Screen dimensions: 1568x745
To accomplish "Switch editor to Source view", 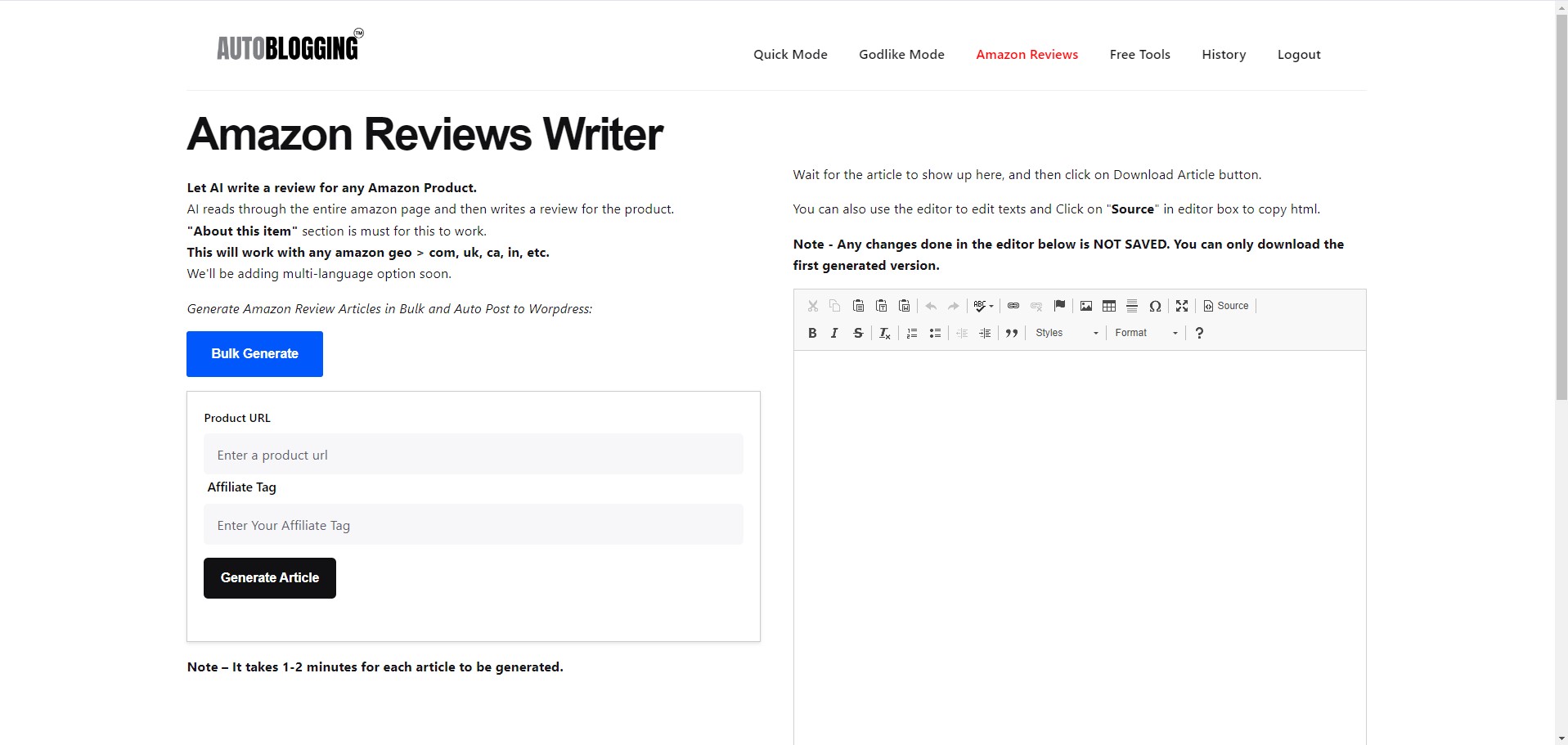I will (1226, 306).
